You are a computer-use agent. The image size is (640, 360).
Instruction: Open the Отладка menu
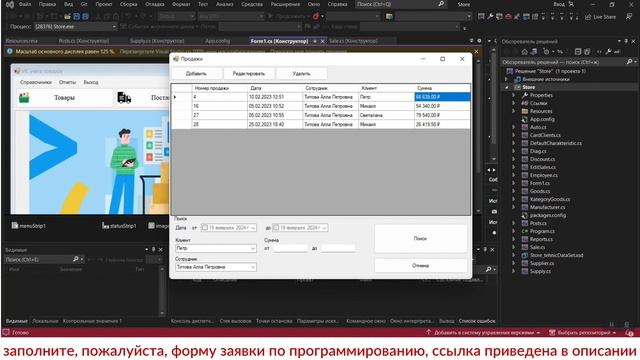point(155,4)
